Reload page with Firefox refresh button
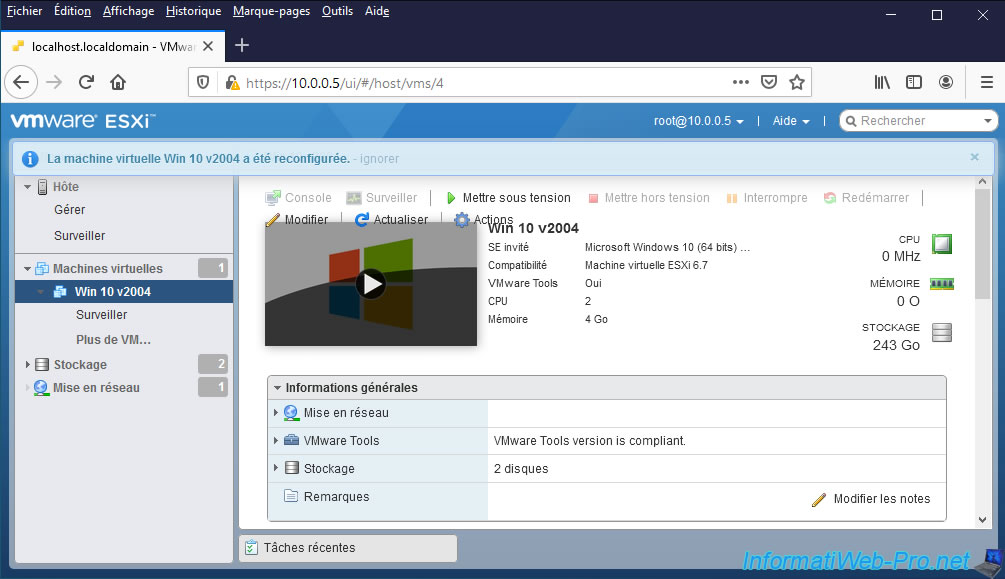The width and height of the screenshot is (1005, 579). 87,82
